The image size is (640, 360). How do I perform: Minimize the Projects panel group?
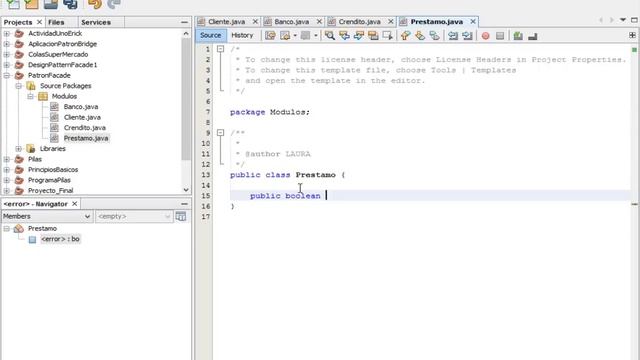coord(184,22)
